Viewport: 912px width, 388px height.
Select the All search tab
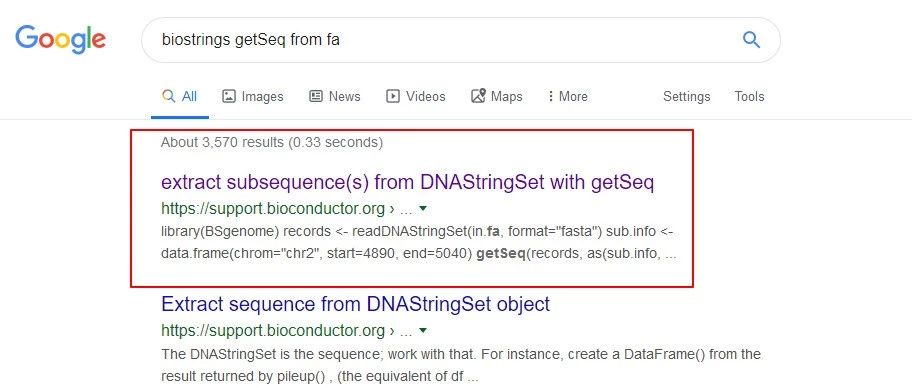click(180, 97)
